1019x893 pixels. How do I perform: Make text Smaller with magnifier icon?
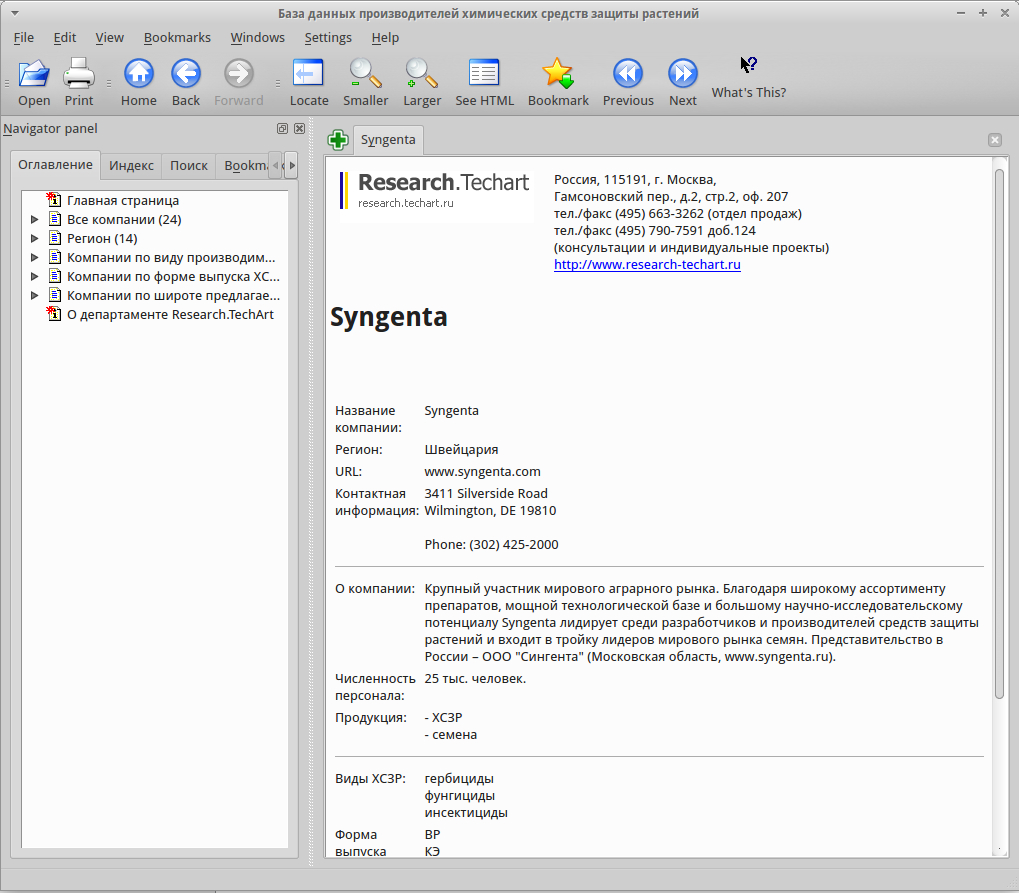pyautogui.click(x=365, y=73)
